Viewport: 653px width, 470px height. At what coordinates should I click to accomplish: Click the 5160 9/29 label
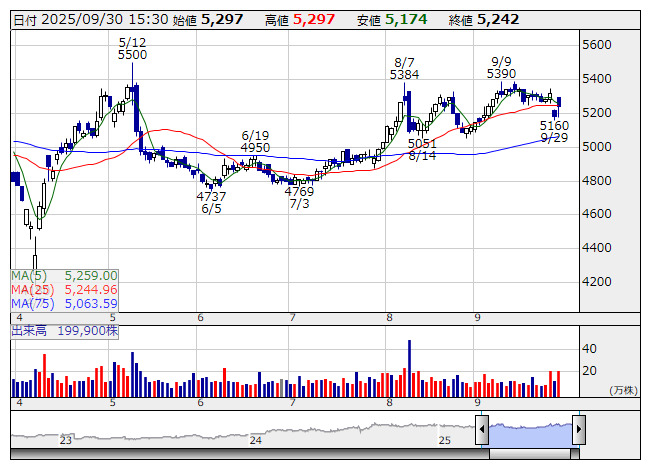pos(554,132)
